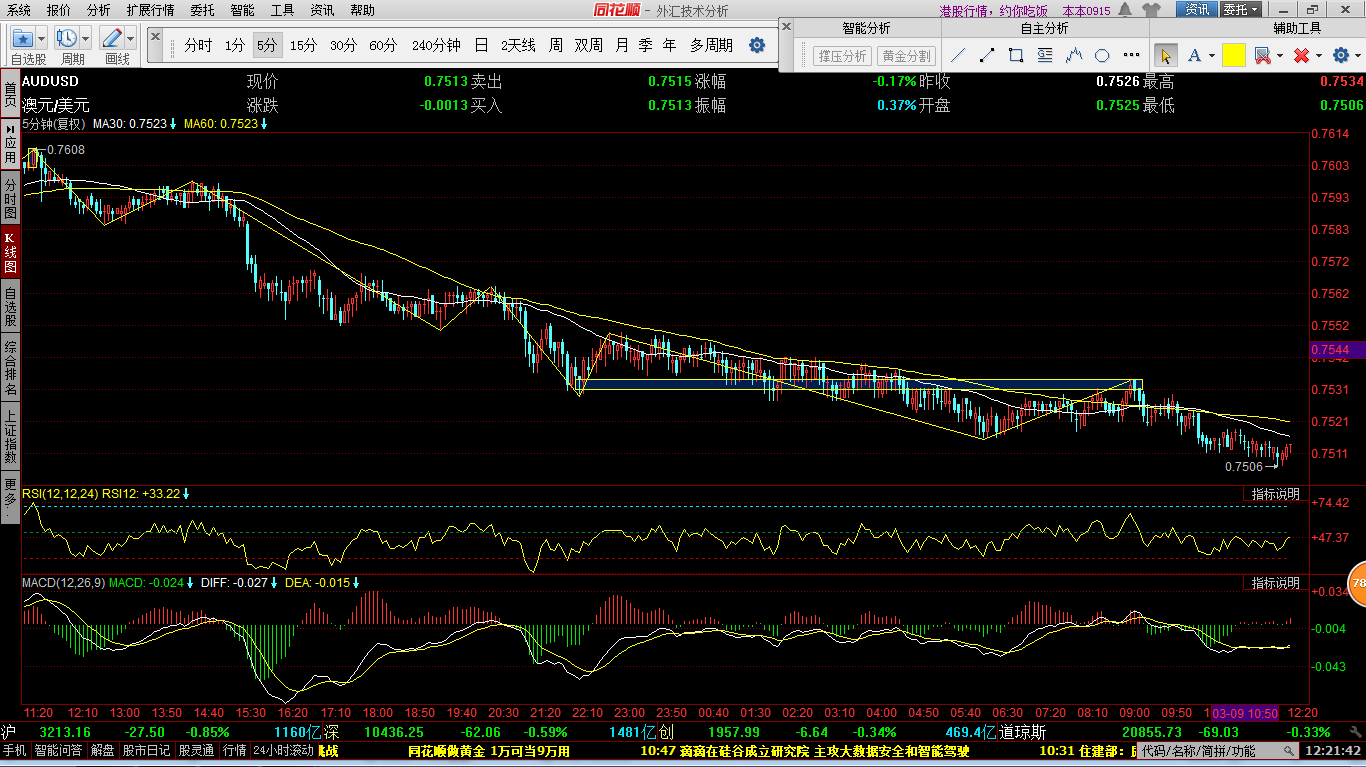Switch to the 日 daily period
Screen dimensions: 1366x767
481,45
